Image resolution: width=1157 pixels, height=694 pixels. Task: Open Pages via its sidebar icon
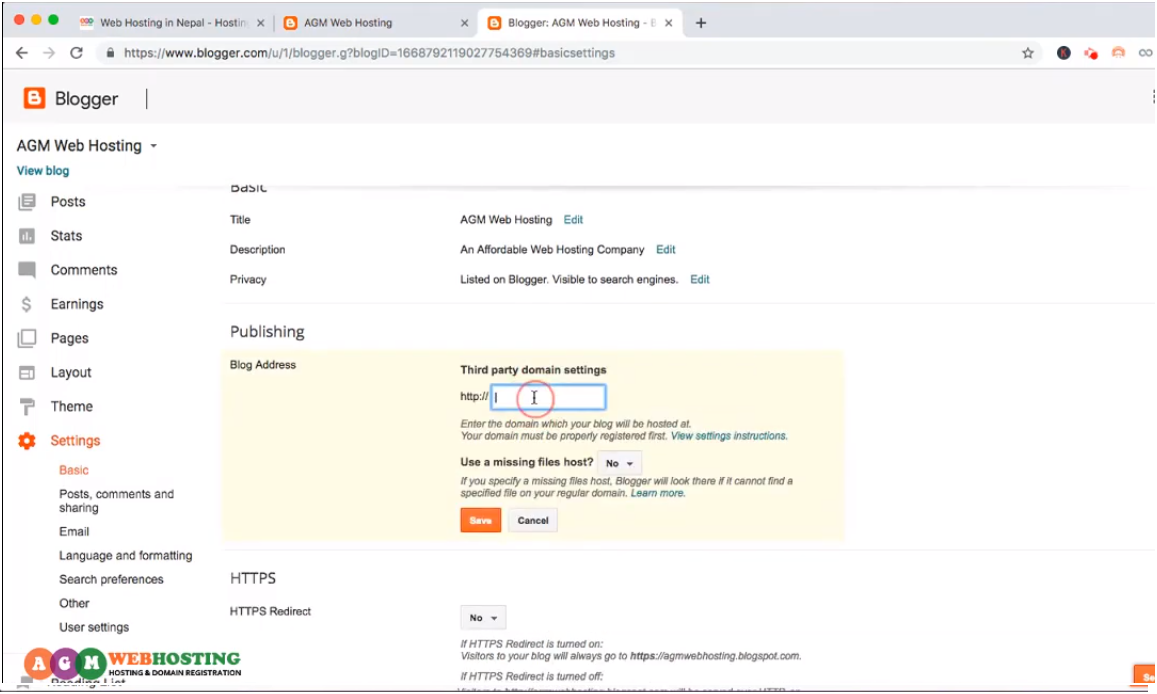coord(27,338)
